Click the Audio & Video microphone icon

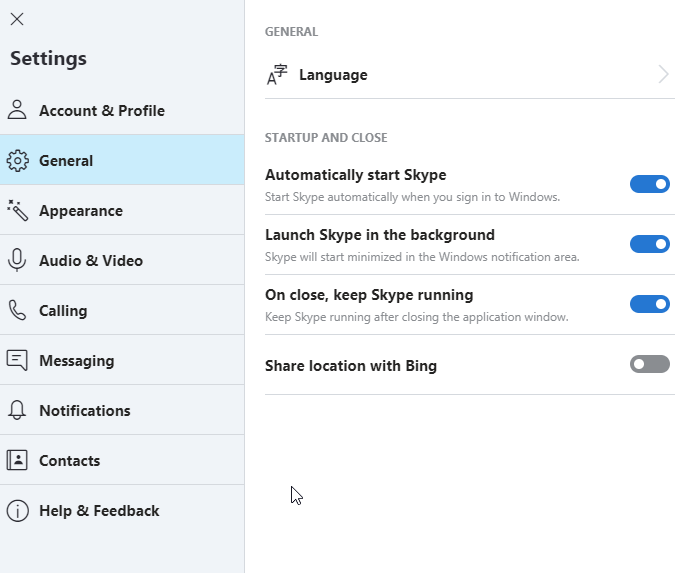17,260
